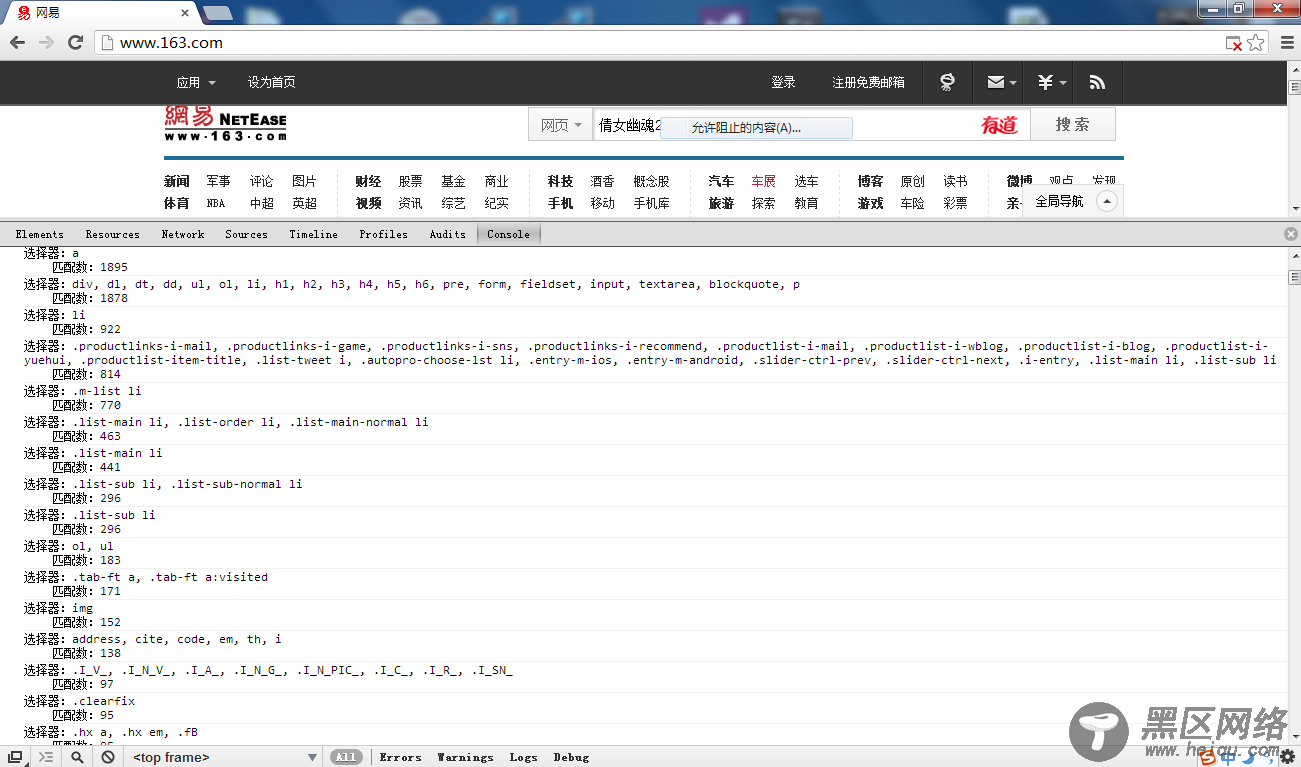The image size is (1301, 767).
Task: Click the RSS feed icon
Action: 1097,83
